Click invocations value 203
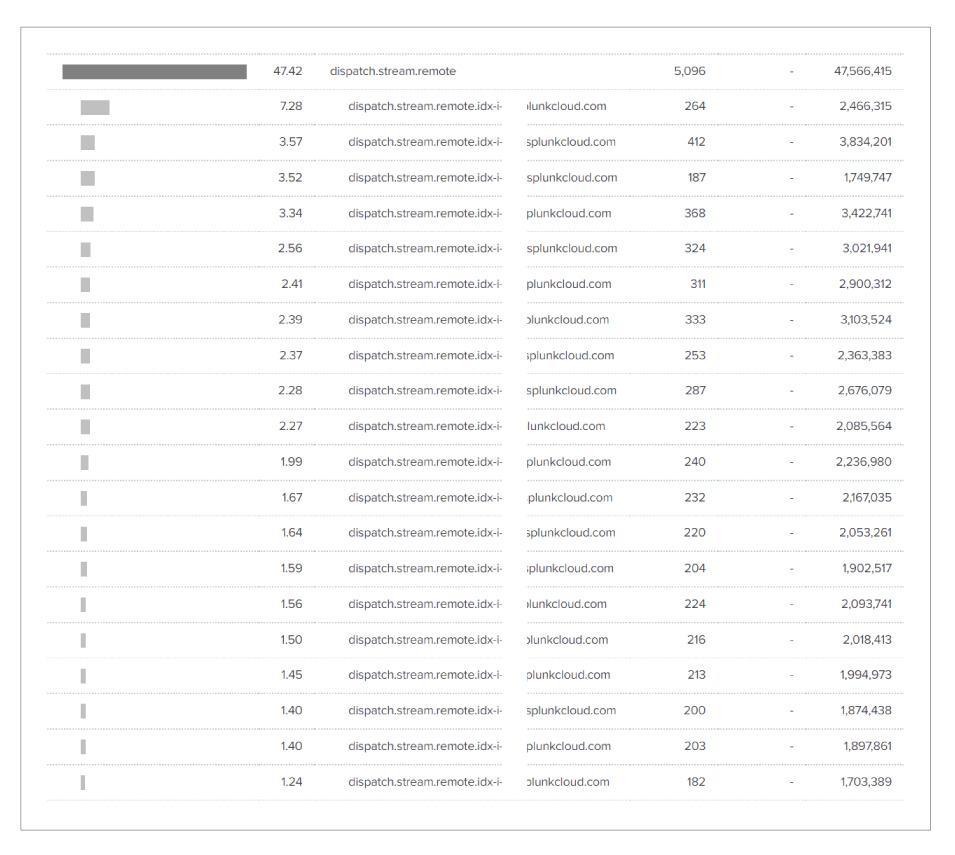This screenshot has width=955, height=855. [x=695, y=746]
